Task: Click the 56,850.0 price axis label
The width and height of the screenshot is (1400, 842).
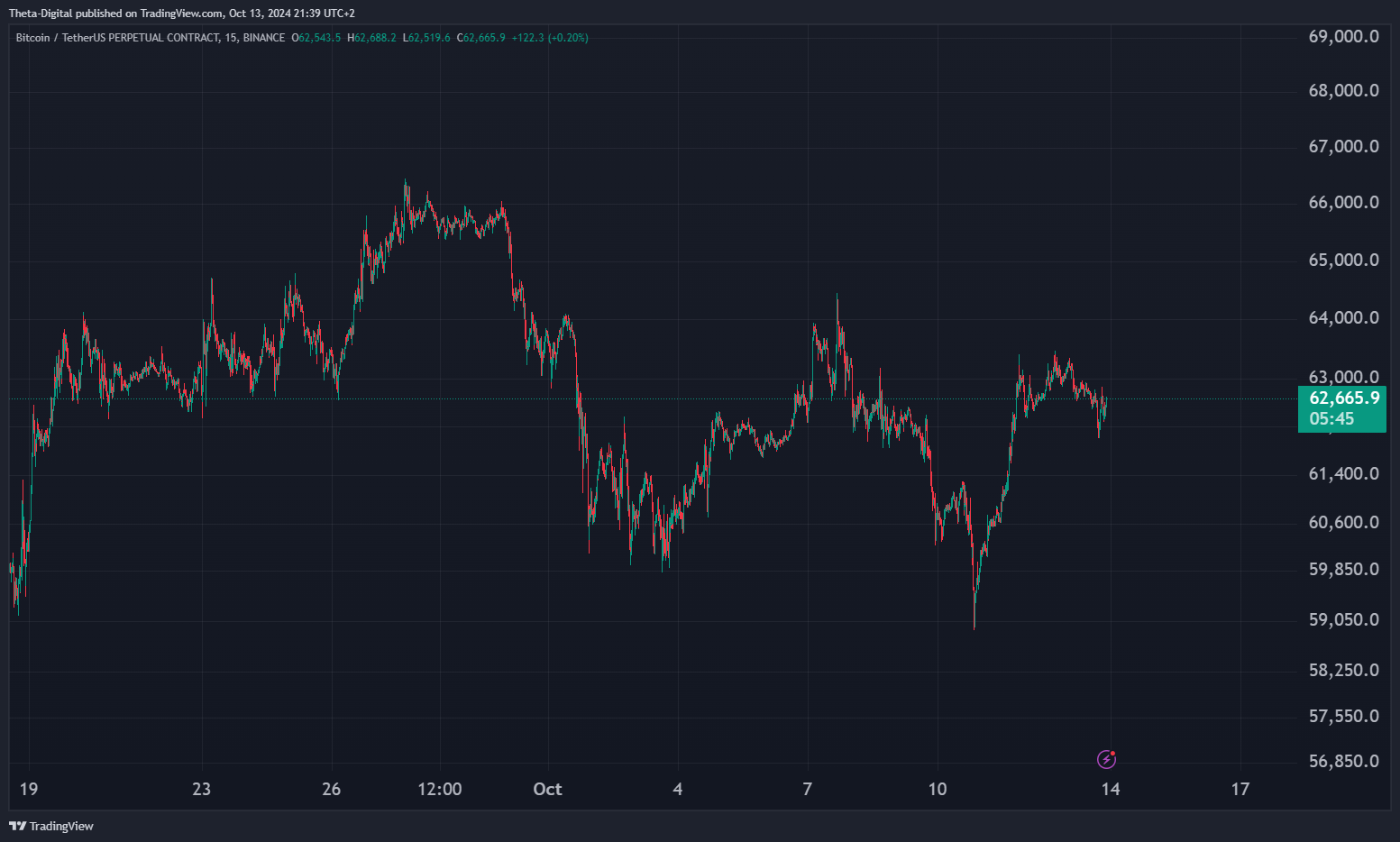Action: point(1343,761)
